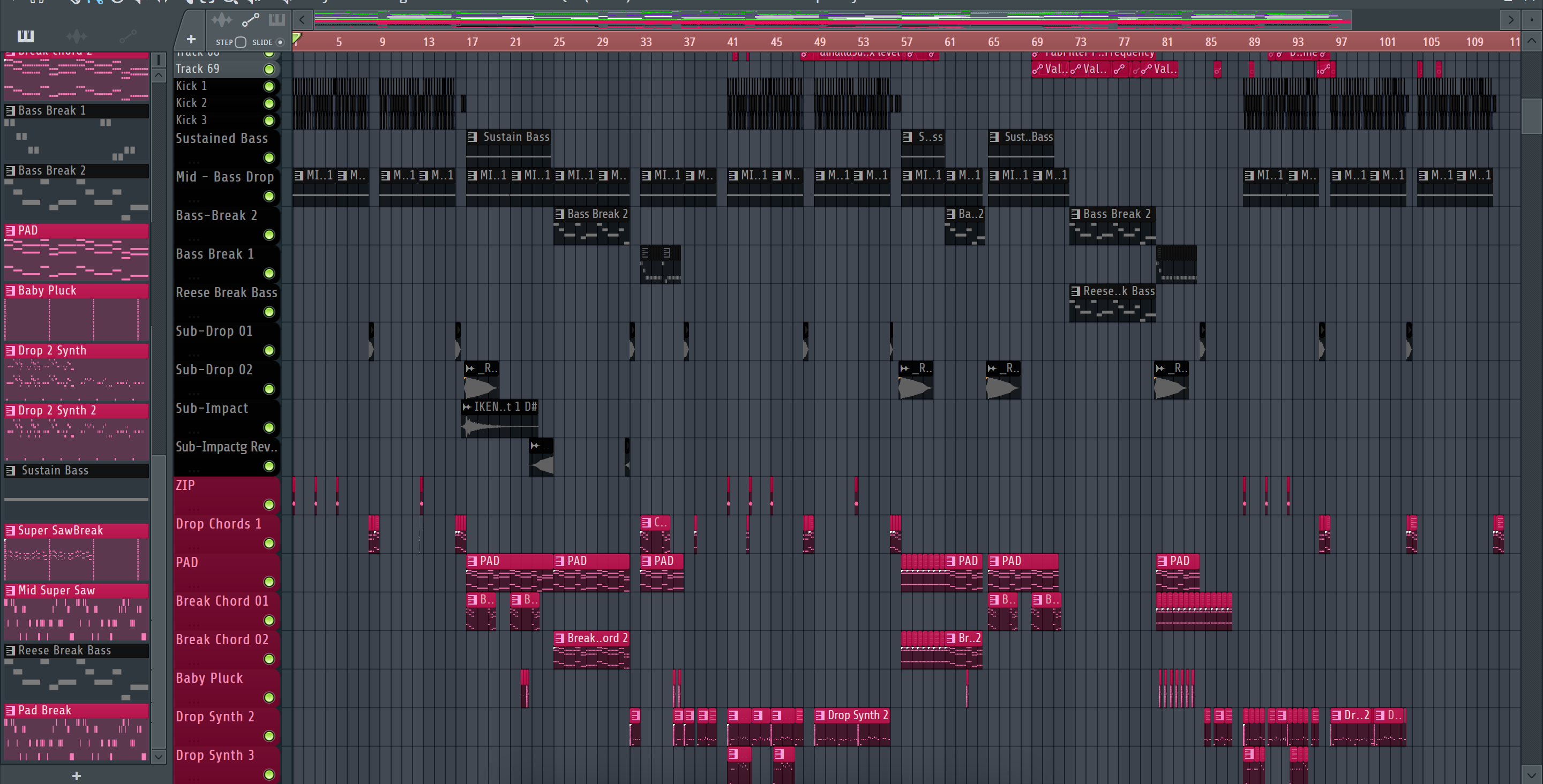Image resolution: width=1543 pixels, height=784 pixels.
Task: Select IKEN..t 1 D# audio clip
Action: [499, 419]
